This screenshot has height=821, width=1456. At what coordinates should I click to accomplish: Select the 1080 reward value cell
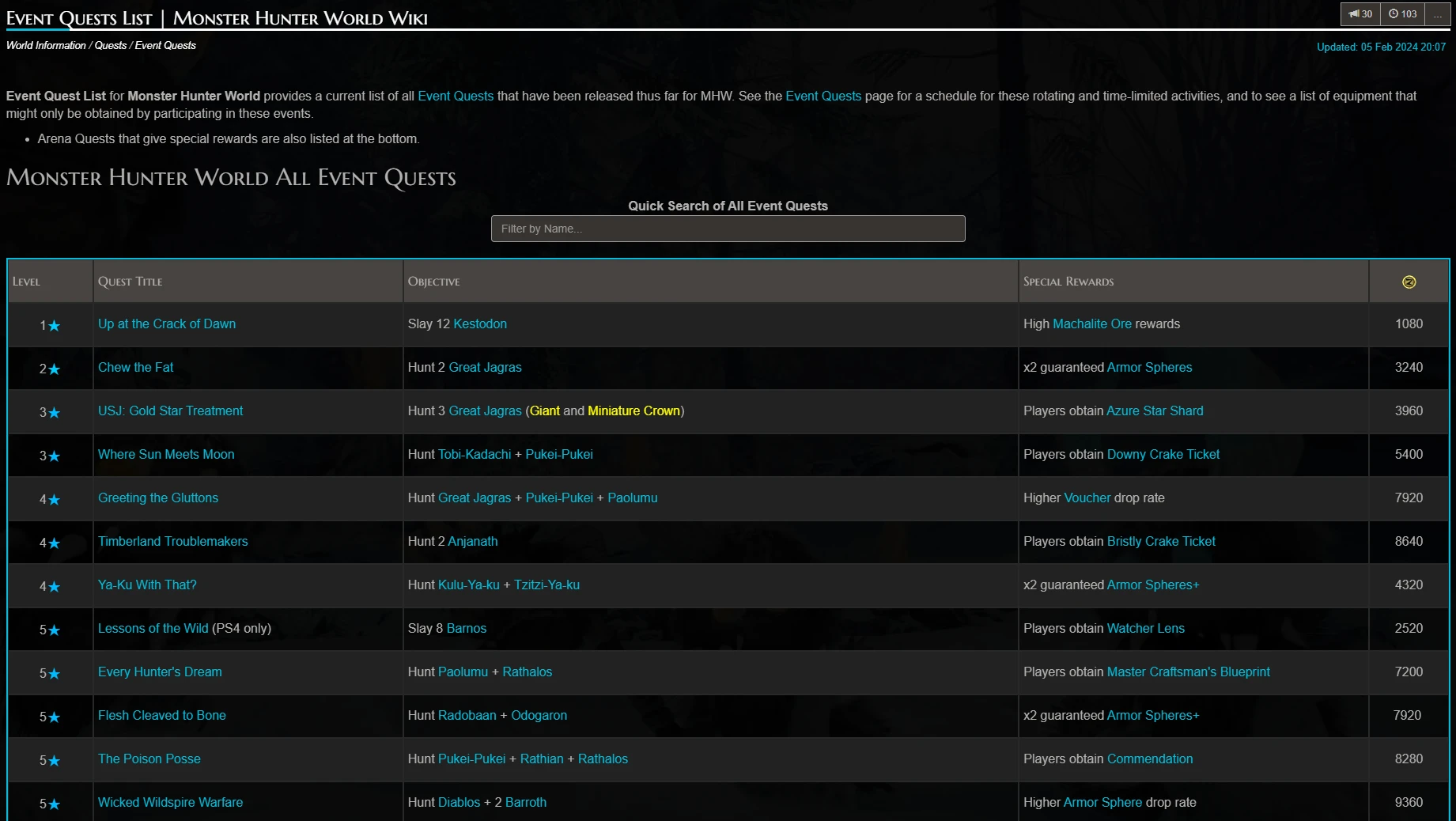point(1409,323)
